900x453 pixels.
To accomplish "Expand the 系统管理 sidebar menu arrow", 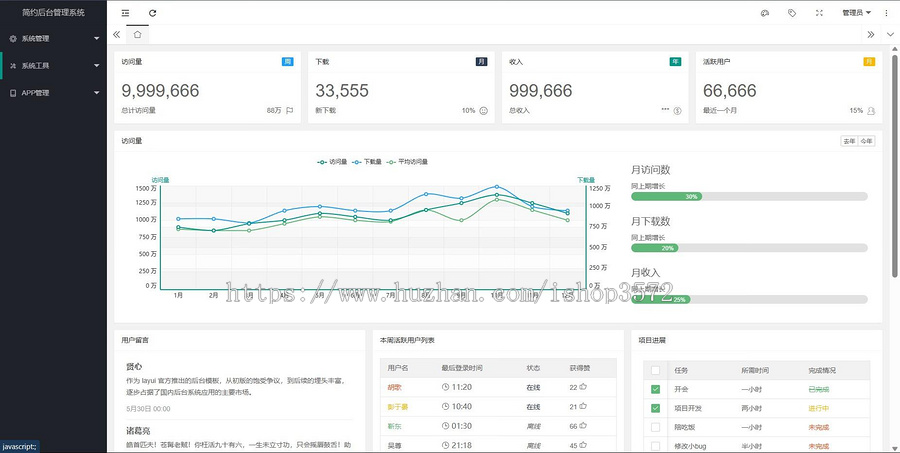I will pos(96,38).
